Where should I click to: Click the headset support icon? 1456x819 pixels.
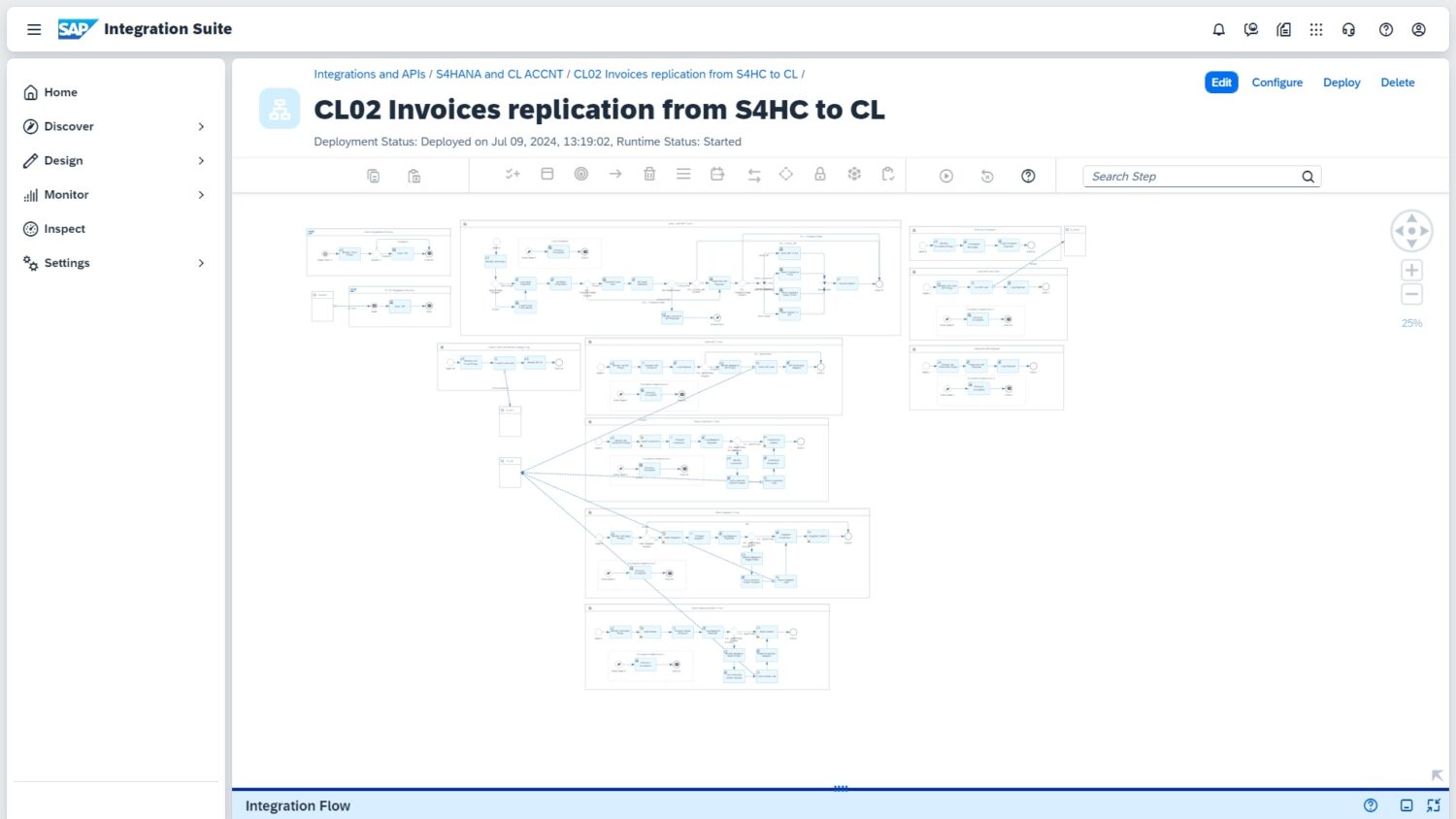(x=1348, y=30)
